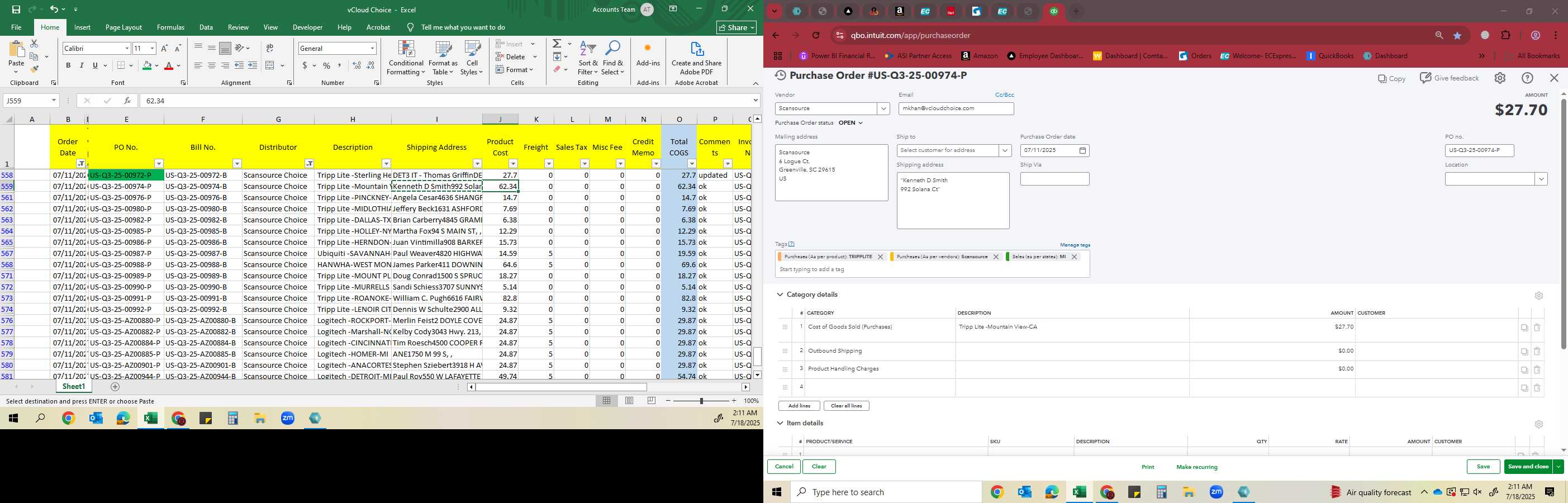Open Conditional Formatting in Styles group
Image resolution: width=1568 pixels, height=503 pixels.
point(406,58)
